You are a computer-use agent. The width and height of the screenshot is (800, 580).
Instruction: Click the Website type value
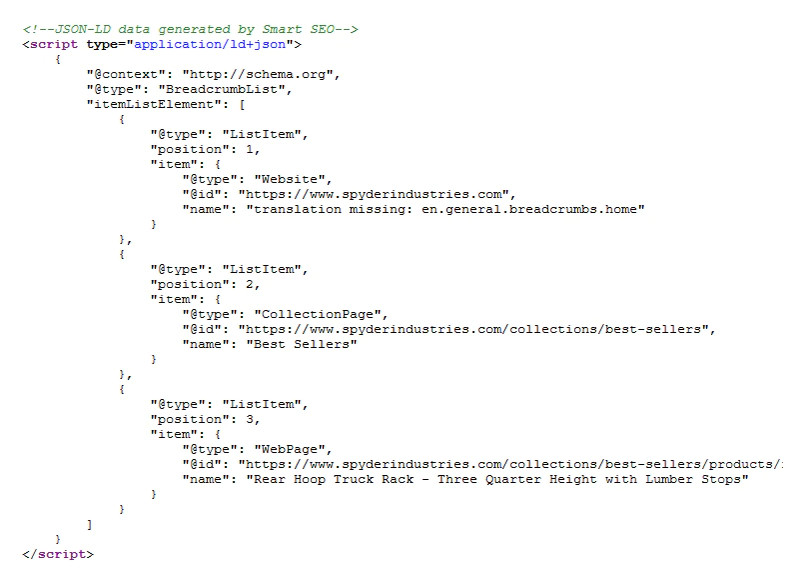(290, 180)
